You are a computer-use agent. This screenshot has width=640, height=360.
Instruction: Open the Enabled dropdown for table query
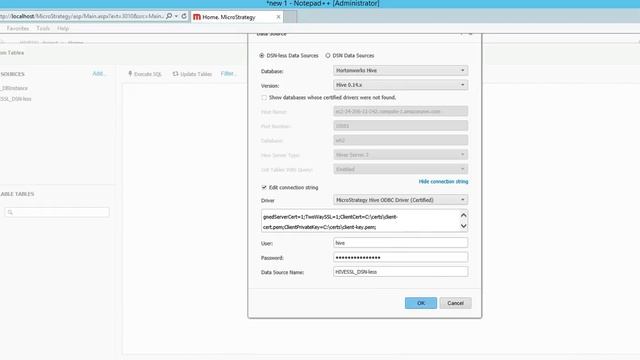[x=400, y=169]
